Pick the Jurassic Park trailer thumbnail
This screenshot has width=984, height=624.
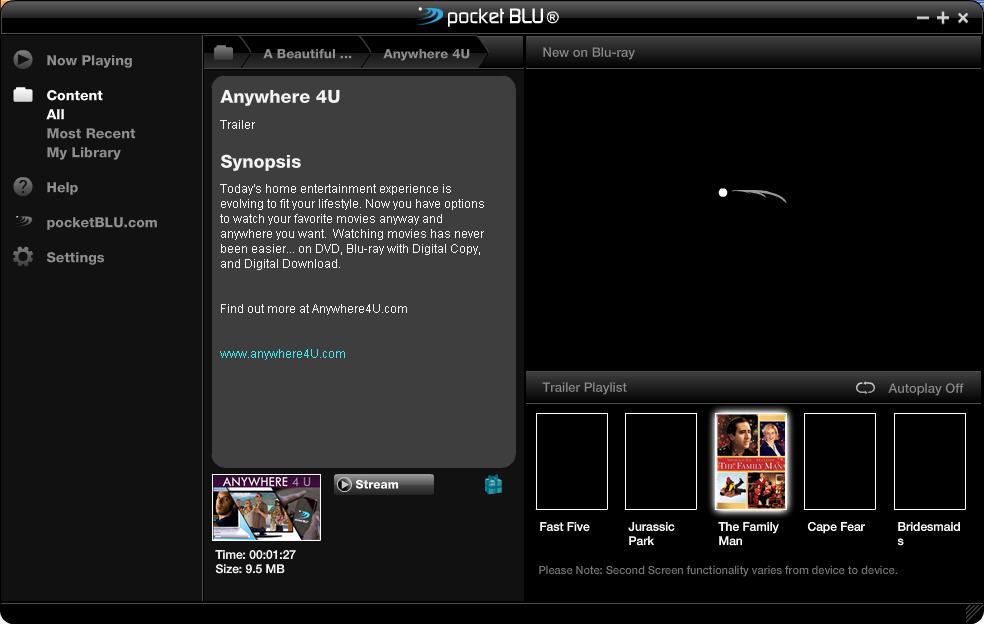pos(661,461)
